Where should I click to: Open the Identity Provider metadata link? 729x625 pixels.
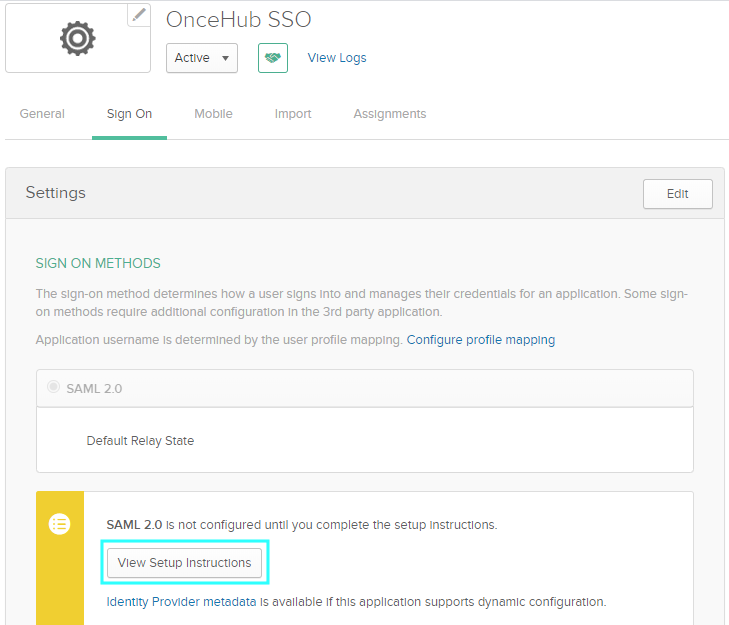pyautogui.click(x=181, y=602)
